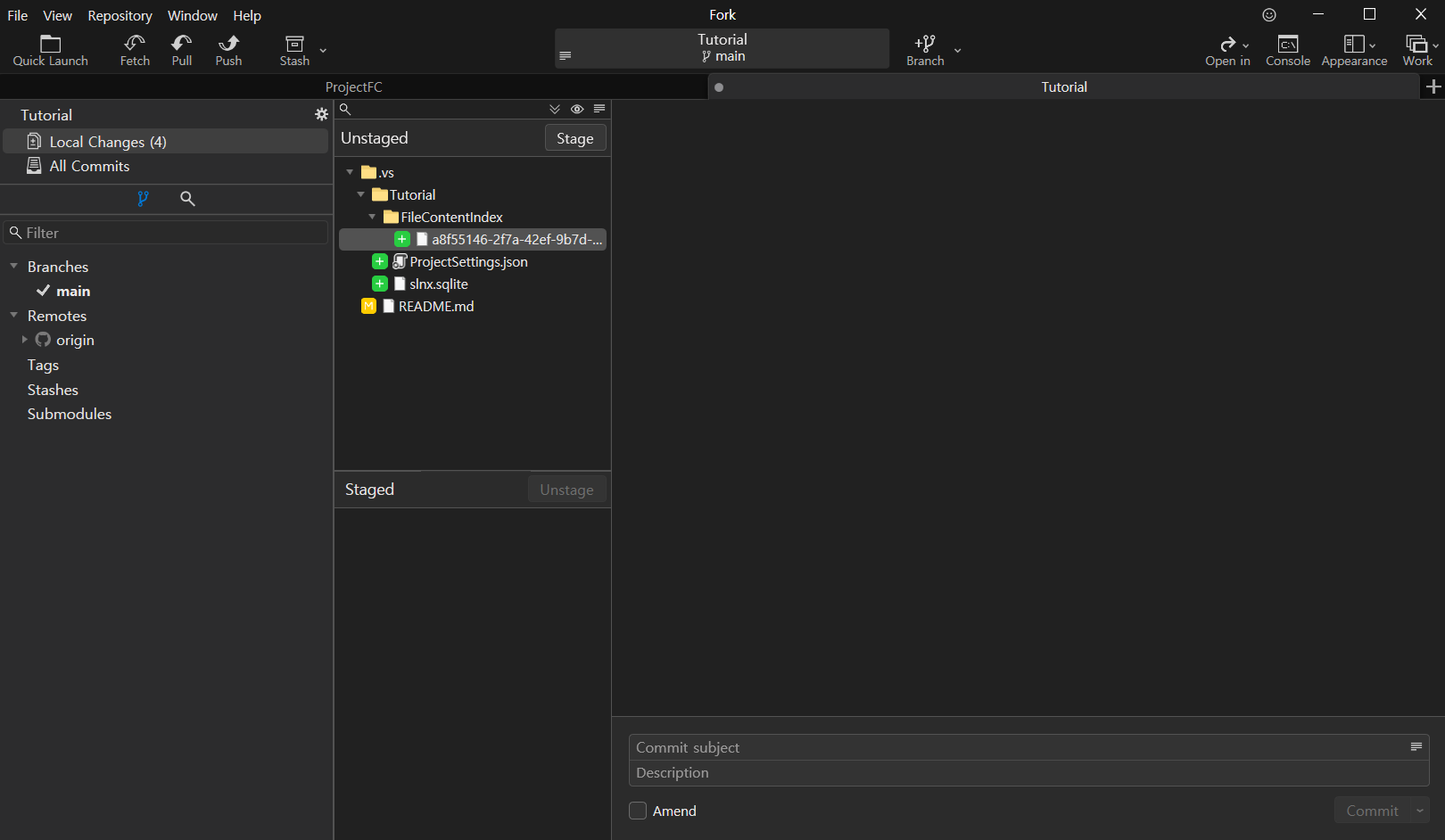1445x840 pixels.
Task: Open the Quick Launch folder icon
Action: coord(51,44)
